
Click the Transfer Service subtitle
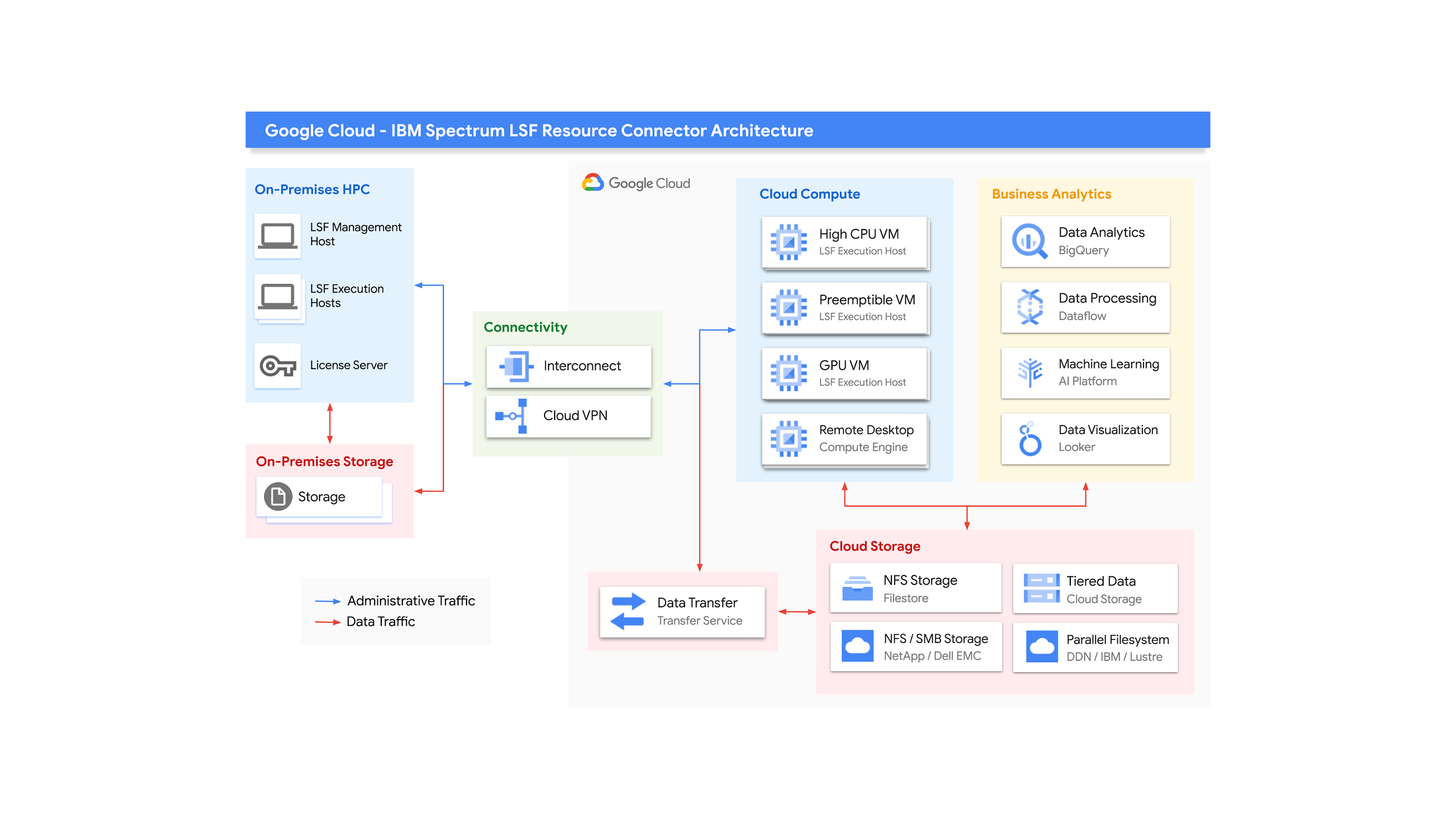coord(700,621)
